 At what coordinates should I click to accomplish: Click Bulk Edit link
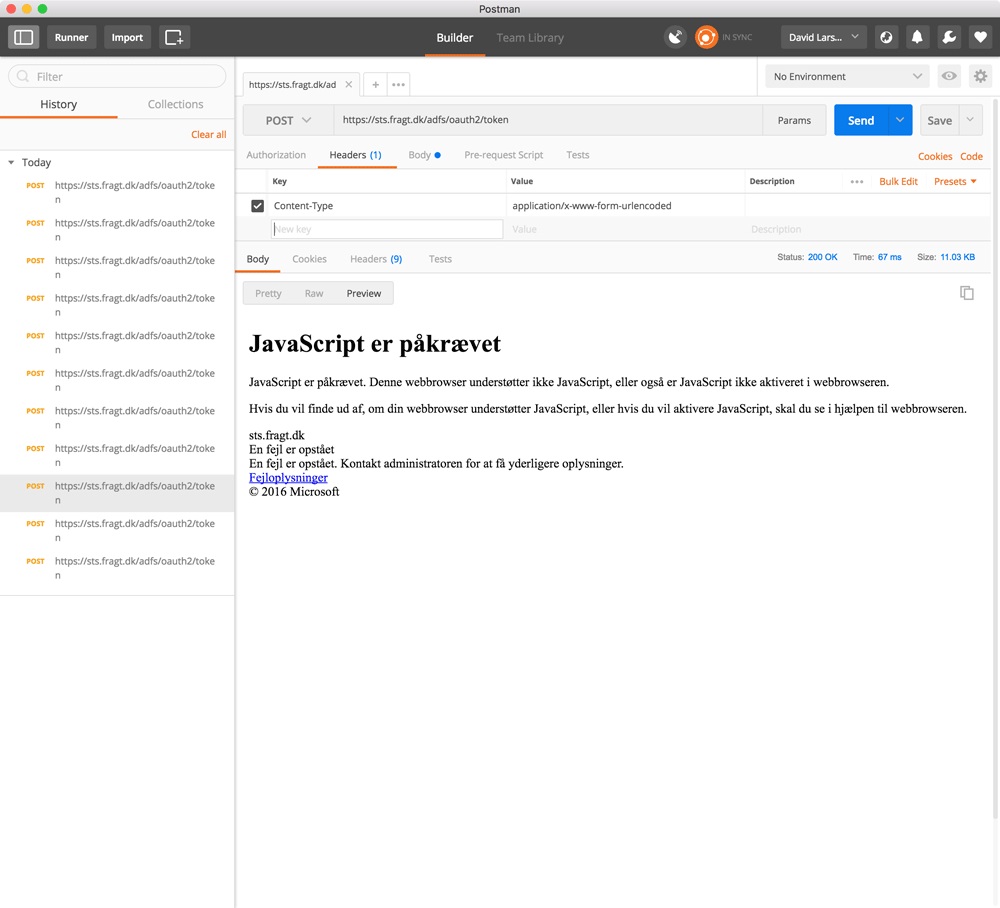pos(898,182)
